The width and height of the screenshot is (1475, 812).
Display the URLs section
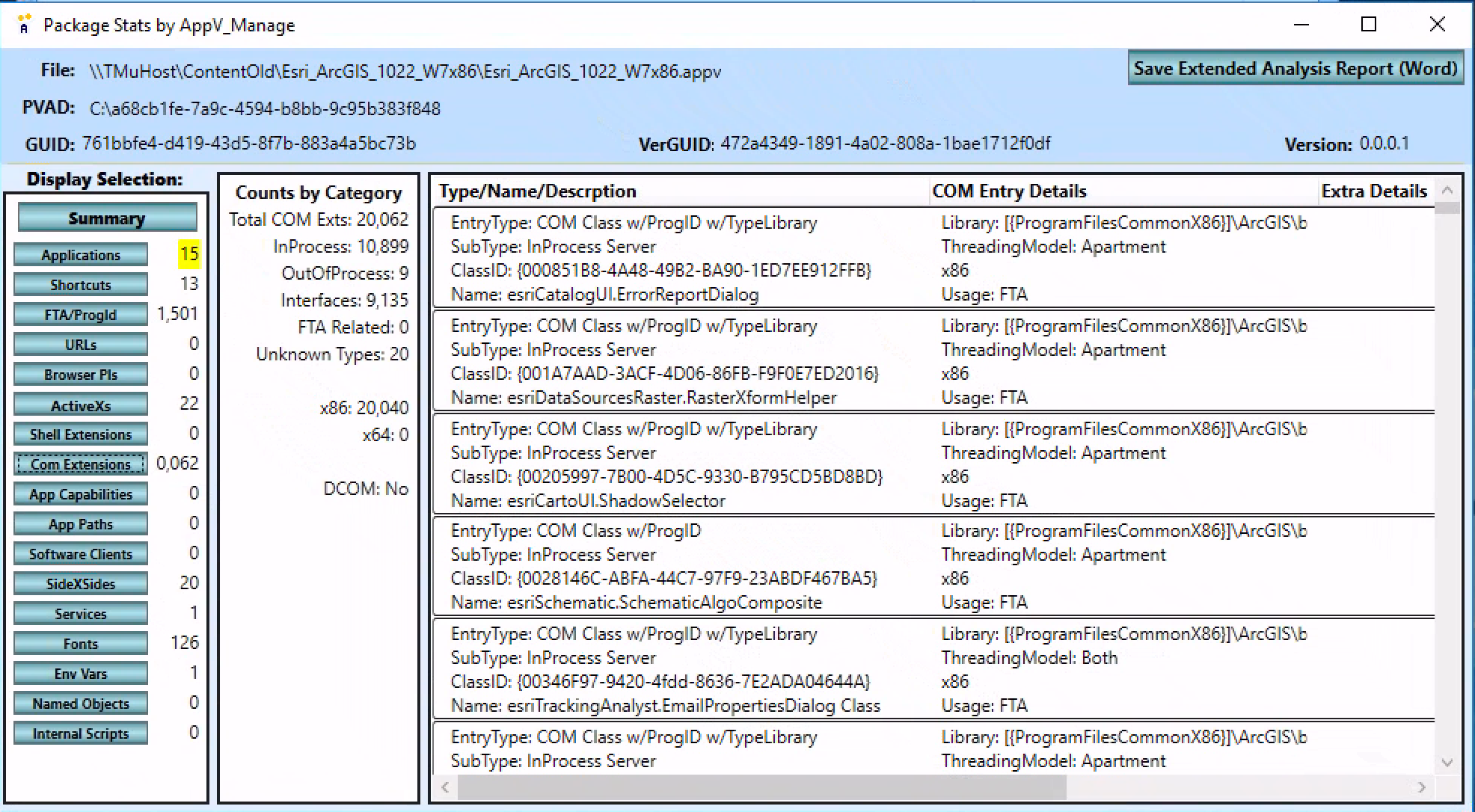(81, 345)
